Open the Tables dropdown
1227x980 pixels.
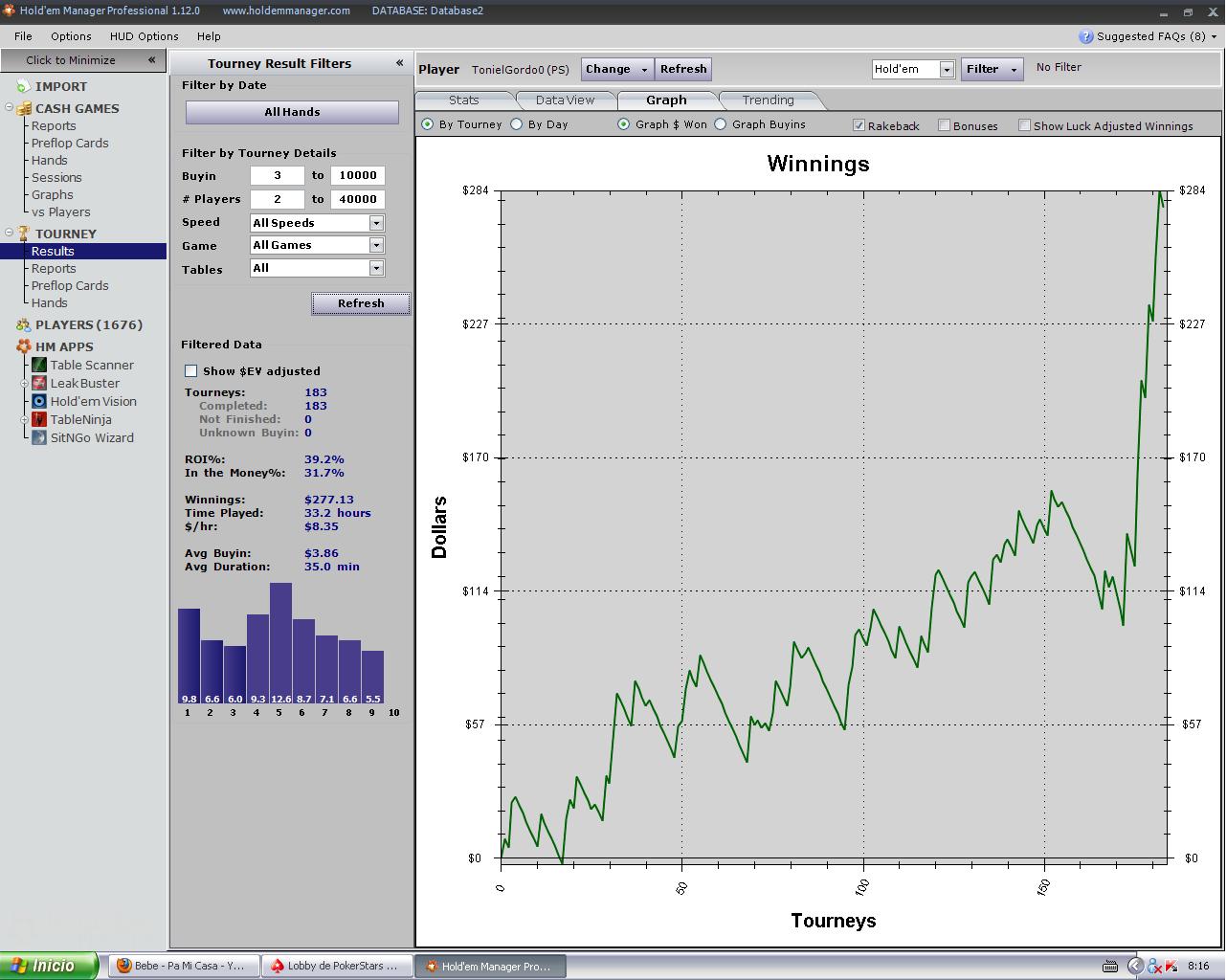click(x=376, y=269)
